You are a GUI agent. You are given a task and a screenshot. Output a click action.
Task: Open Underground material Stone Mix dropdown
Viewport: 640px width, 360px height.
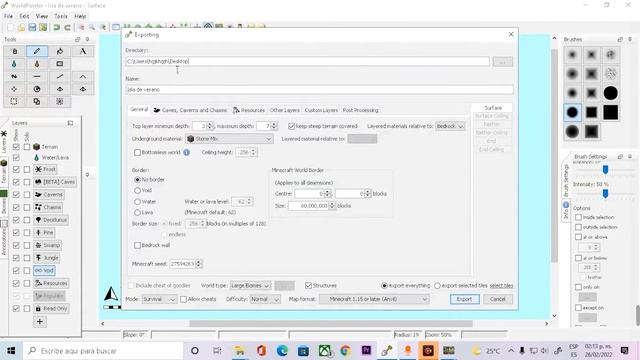coord(229,139)
